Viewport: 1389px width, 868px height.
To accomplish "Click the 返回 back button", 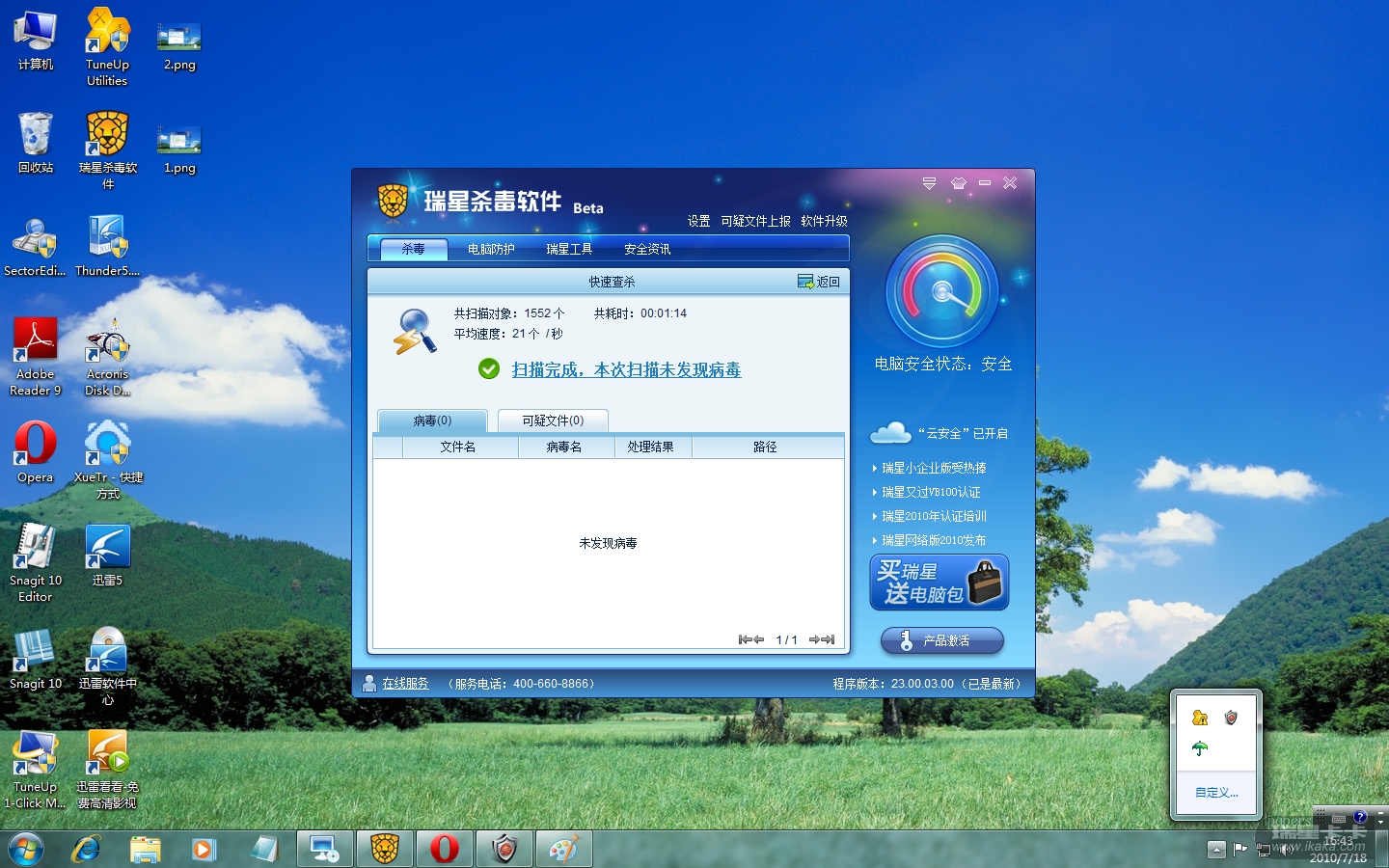I will pos(819,282).
